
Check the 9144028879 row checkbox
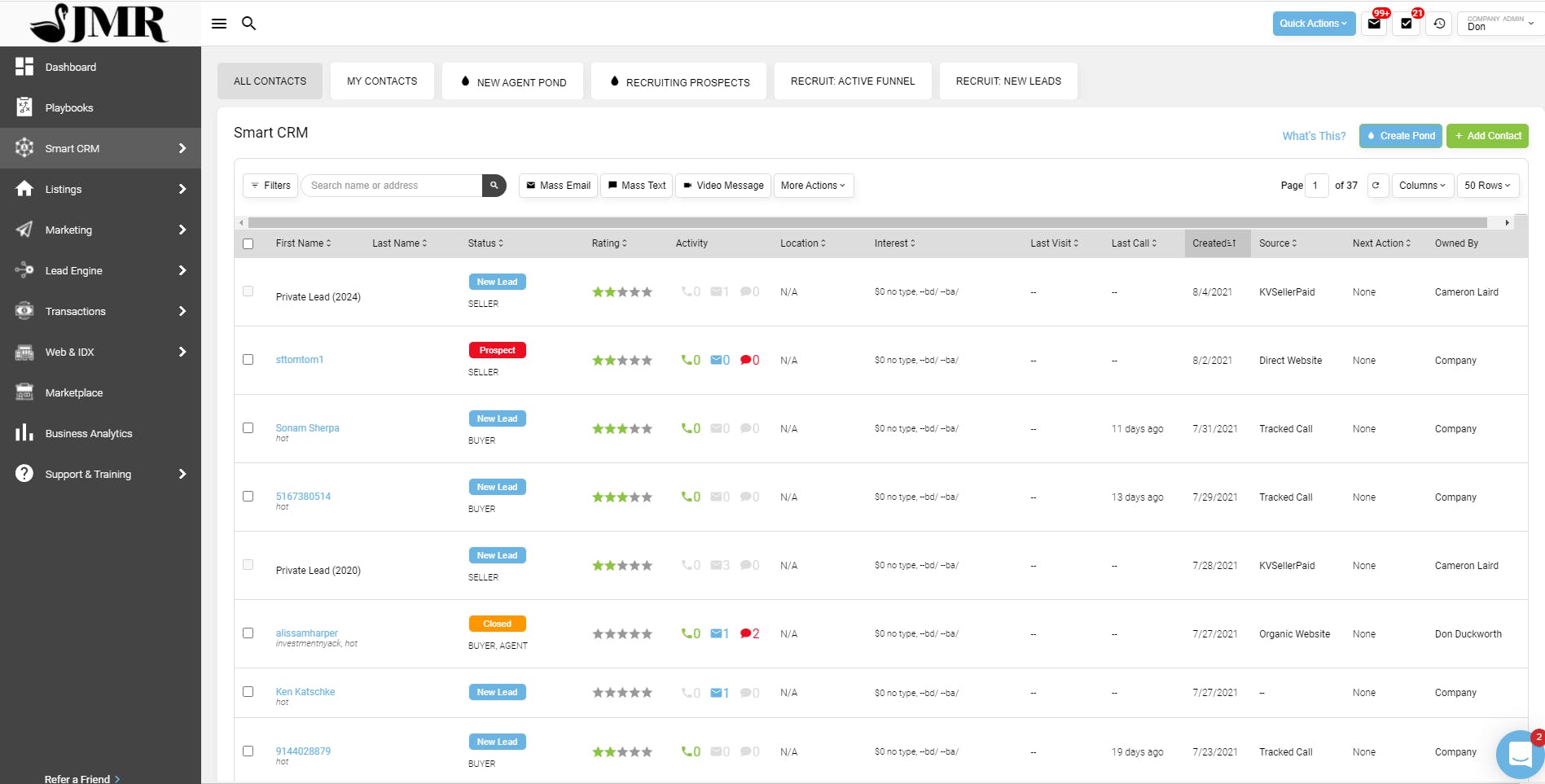coord(248,751)
